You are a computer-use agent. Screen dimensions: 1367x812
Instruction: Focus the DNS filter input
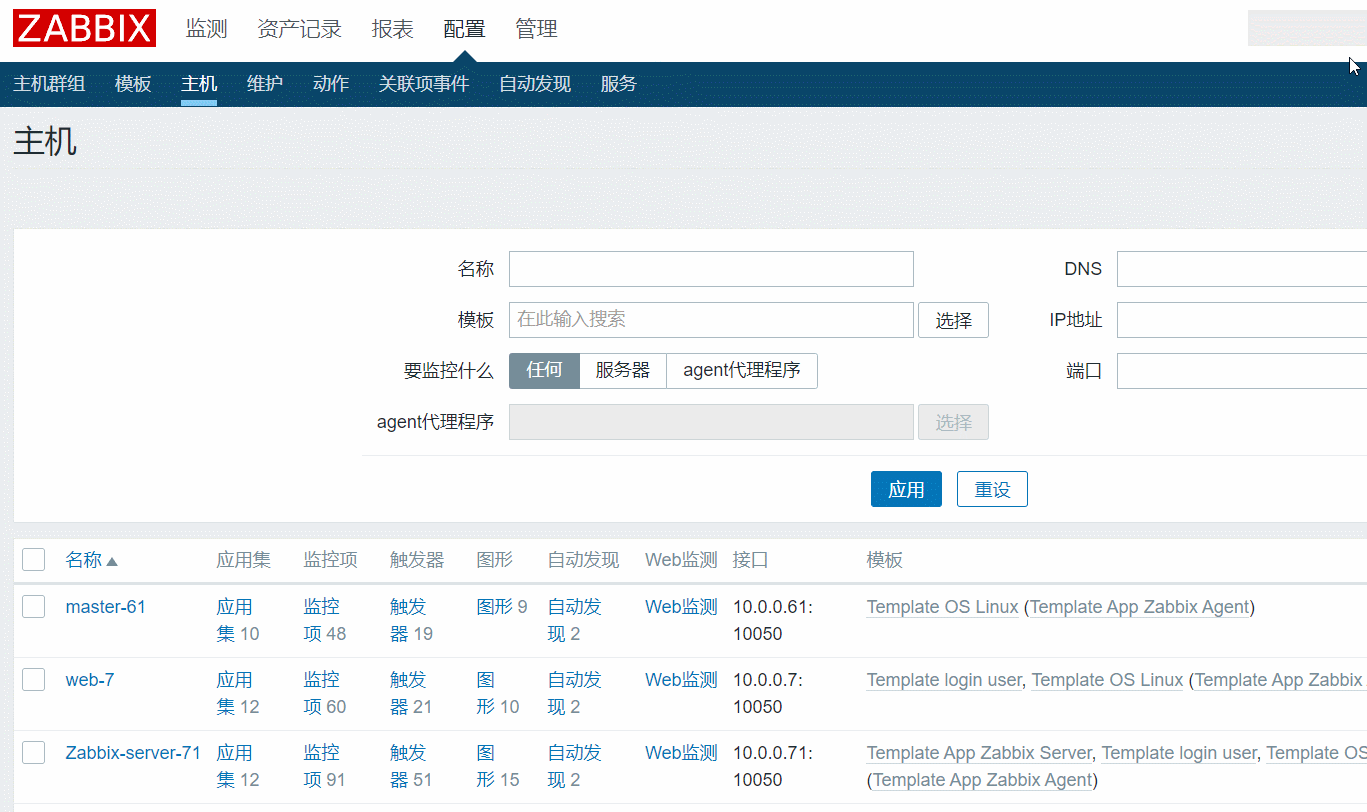(x=1242, y=269)
